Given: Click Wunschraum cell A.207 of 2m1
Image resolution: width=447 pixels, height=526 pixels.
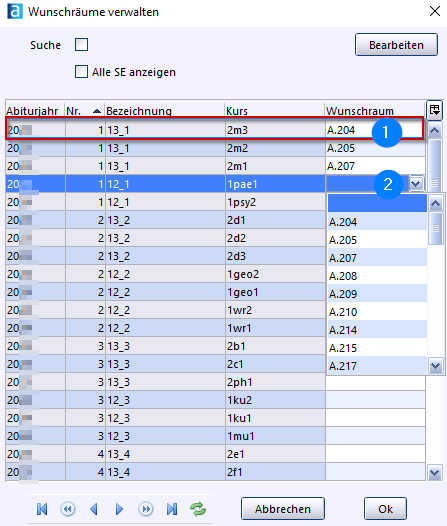Looking at the screenshot, I should [375, 166].
